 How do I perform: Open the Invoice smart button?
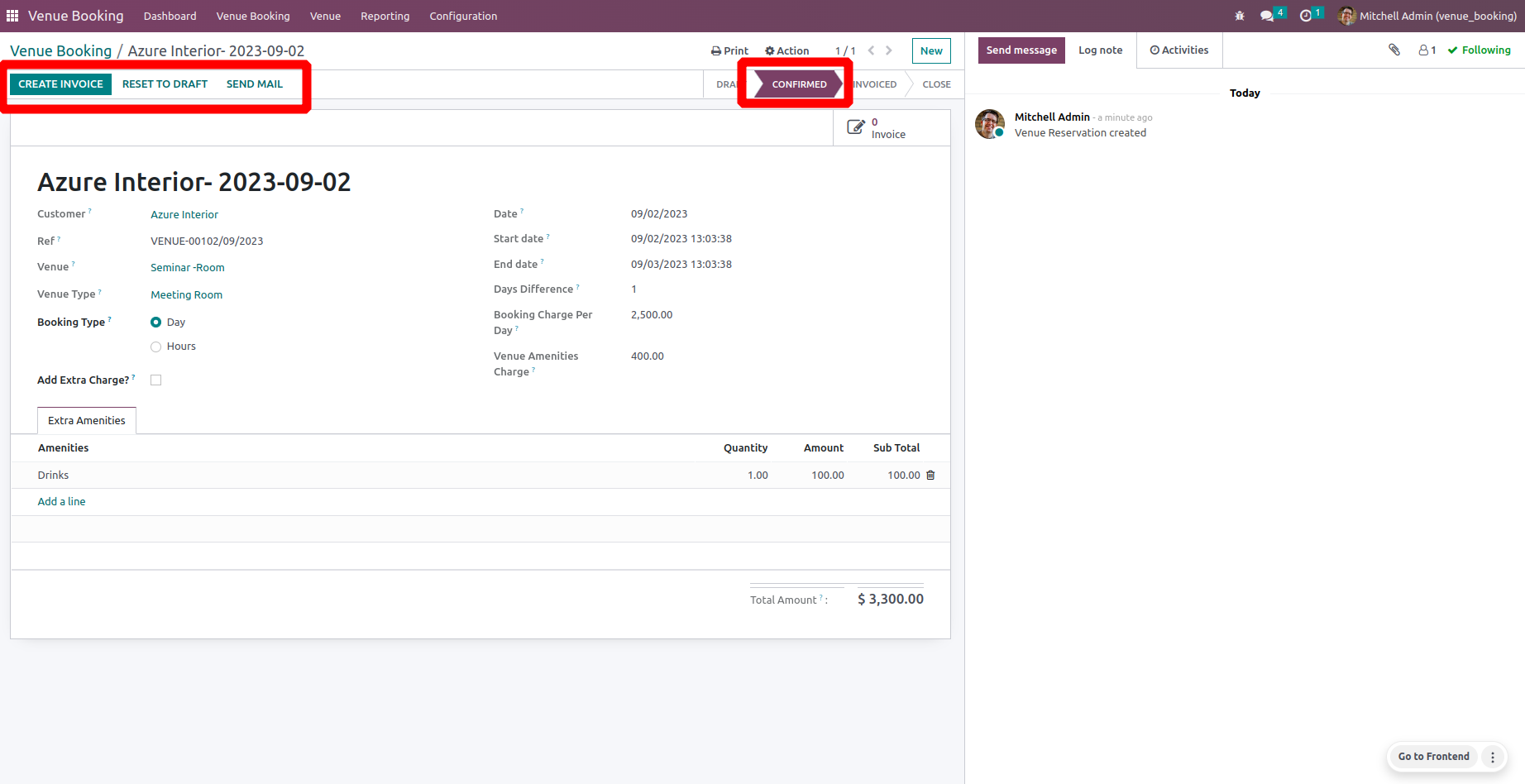892,128
